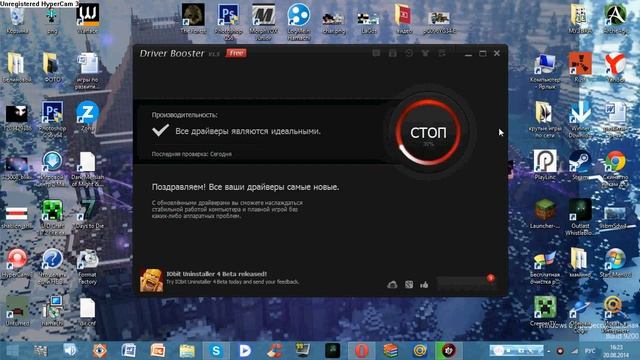The width and height of the screenshot is (640, 360).
Task: Select the Photoshop CS6 x64 desktop shortcut
Action: 52,119
